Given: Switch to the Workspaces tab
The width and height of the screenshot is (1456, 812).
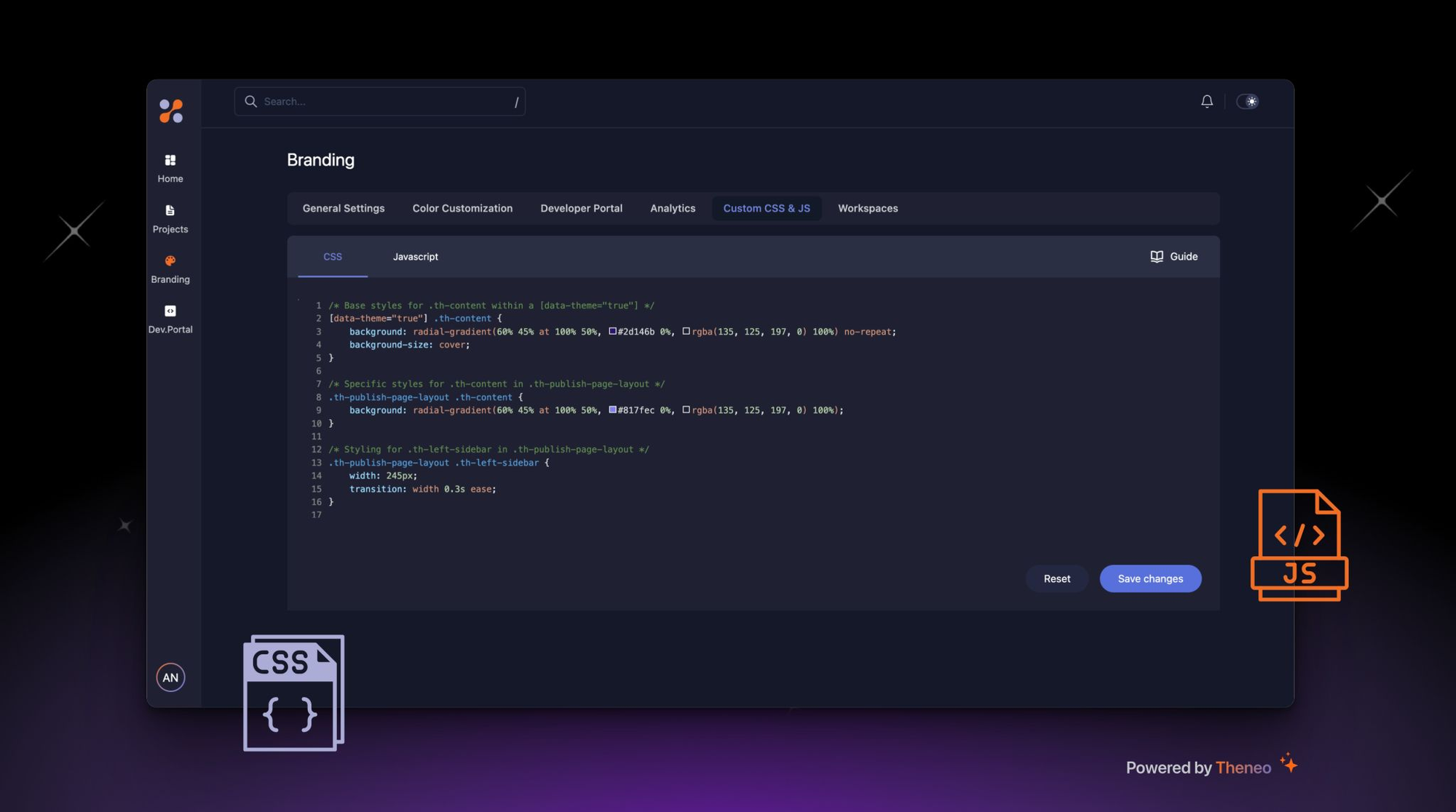Looking at the screenshot, I should coord(868,208).
